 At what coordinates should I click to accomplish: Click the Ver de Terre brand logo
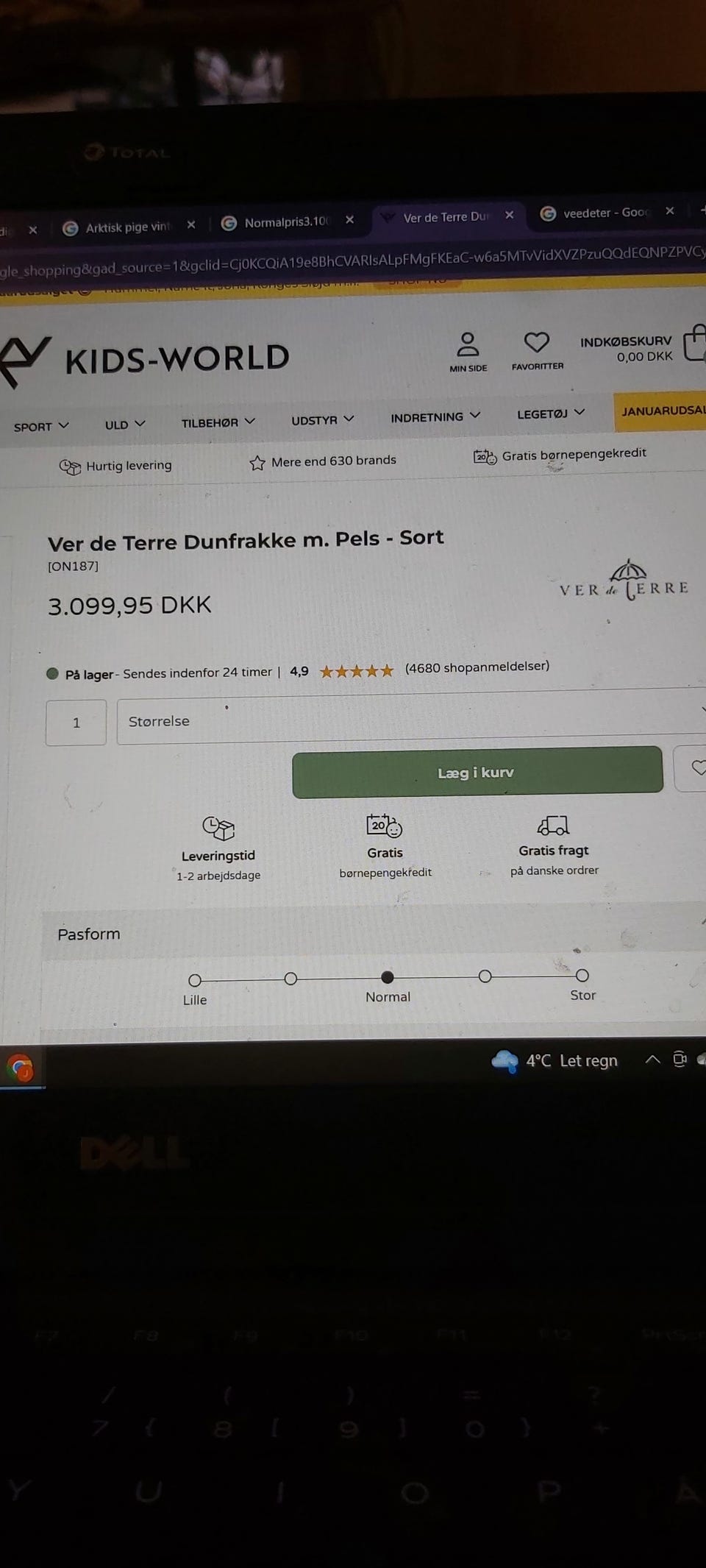pyautogui.click(x=624, y=581)
